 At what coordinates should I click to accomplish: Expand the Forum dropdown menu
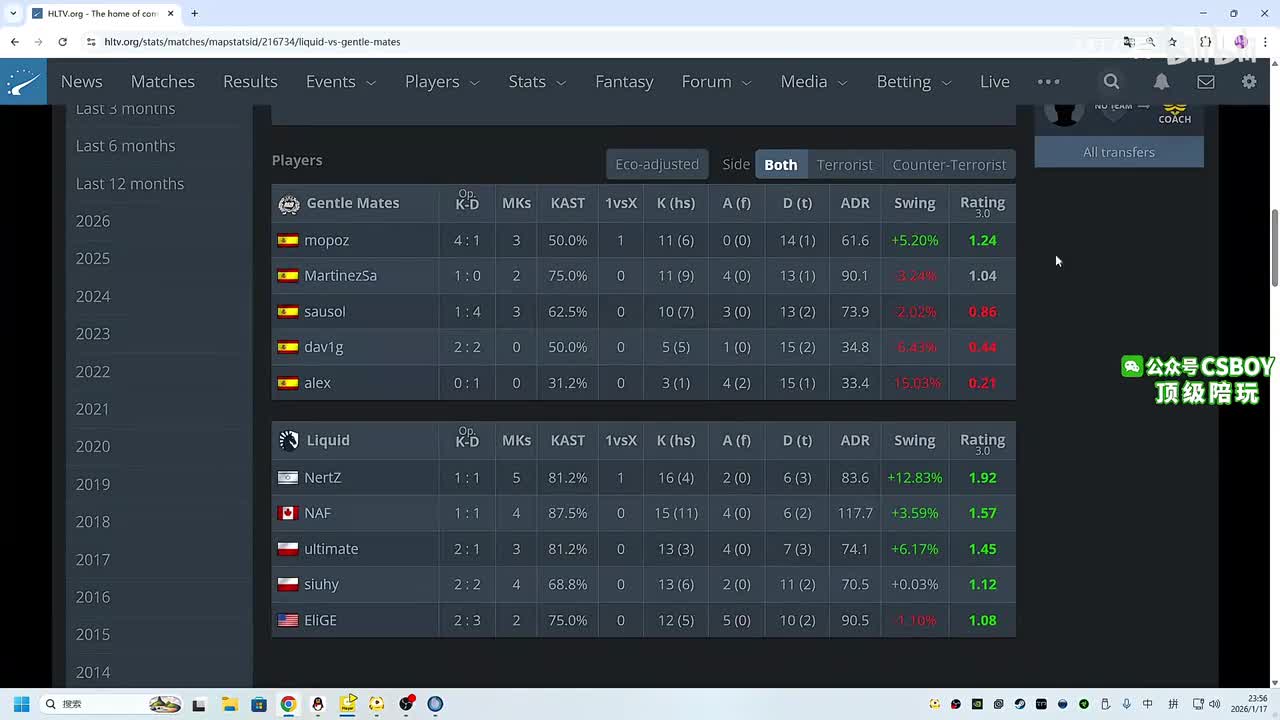coord(716,82)
